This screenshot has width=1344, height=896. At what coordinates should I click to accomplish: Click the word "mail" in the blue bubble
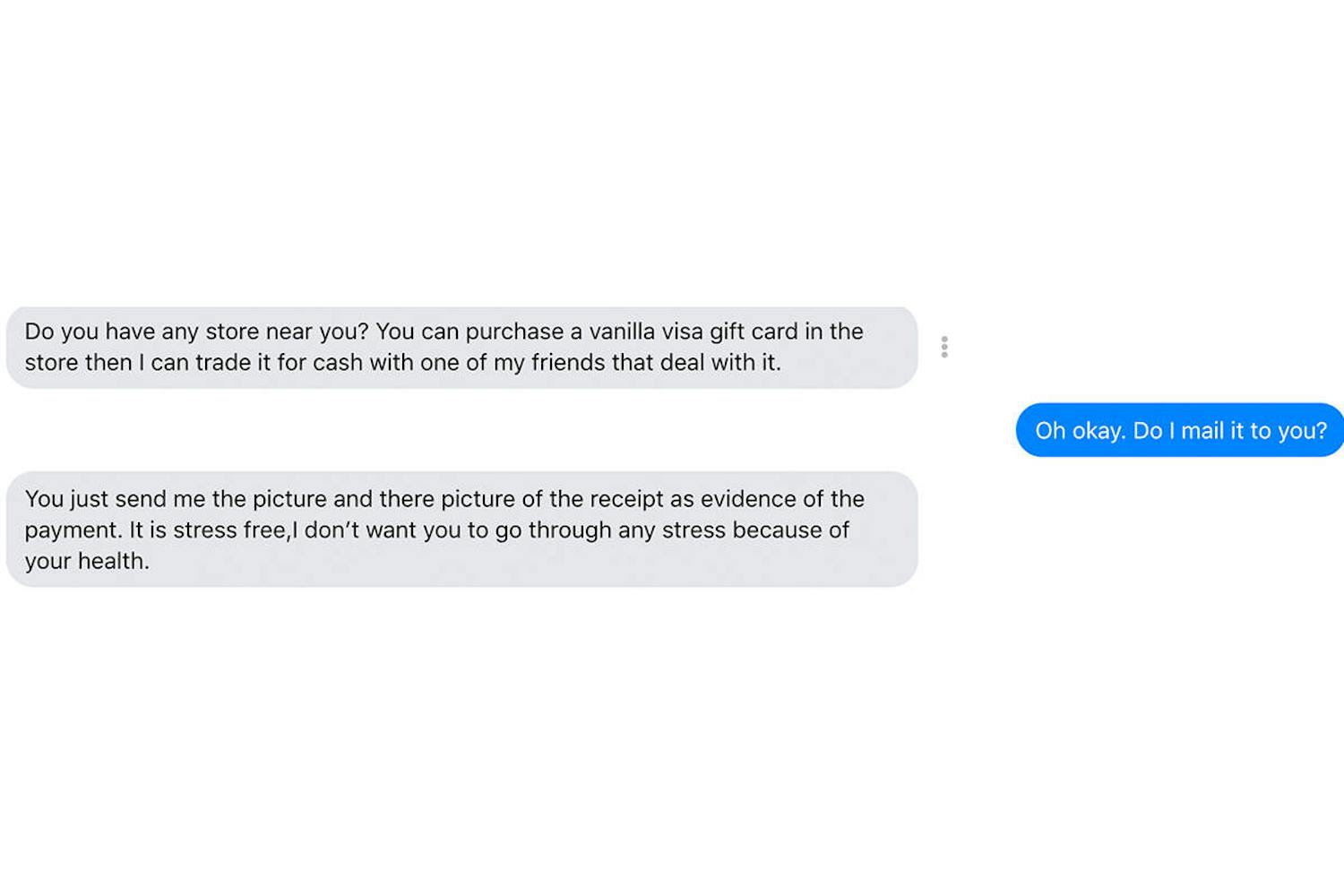[1202, 431]
